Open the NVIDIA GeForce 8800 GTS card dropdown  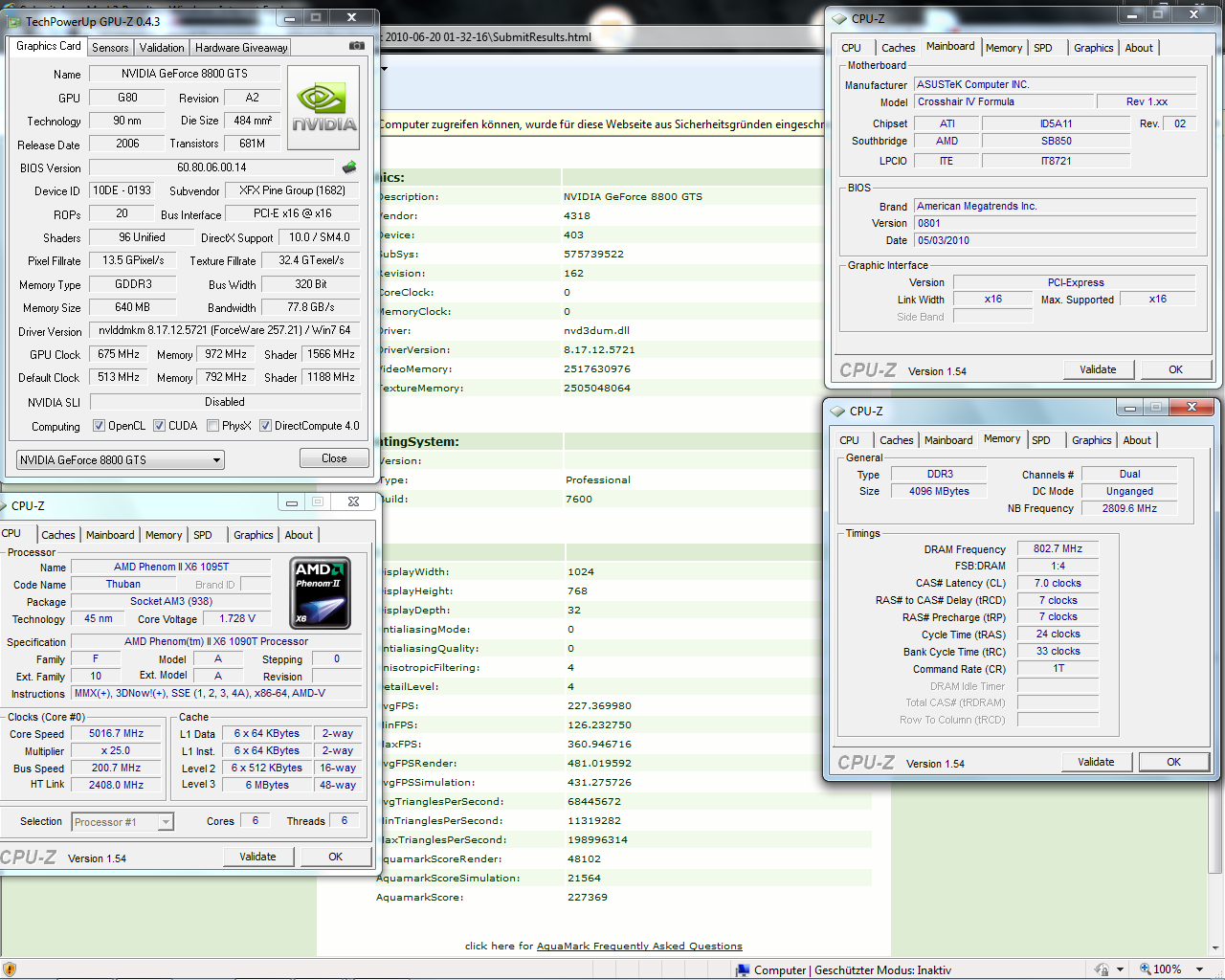point(121,460)
